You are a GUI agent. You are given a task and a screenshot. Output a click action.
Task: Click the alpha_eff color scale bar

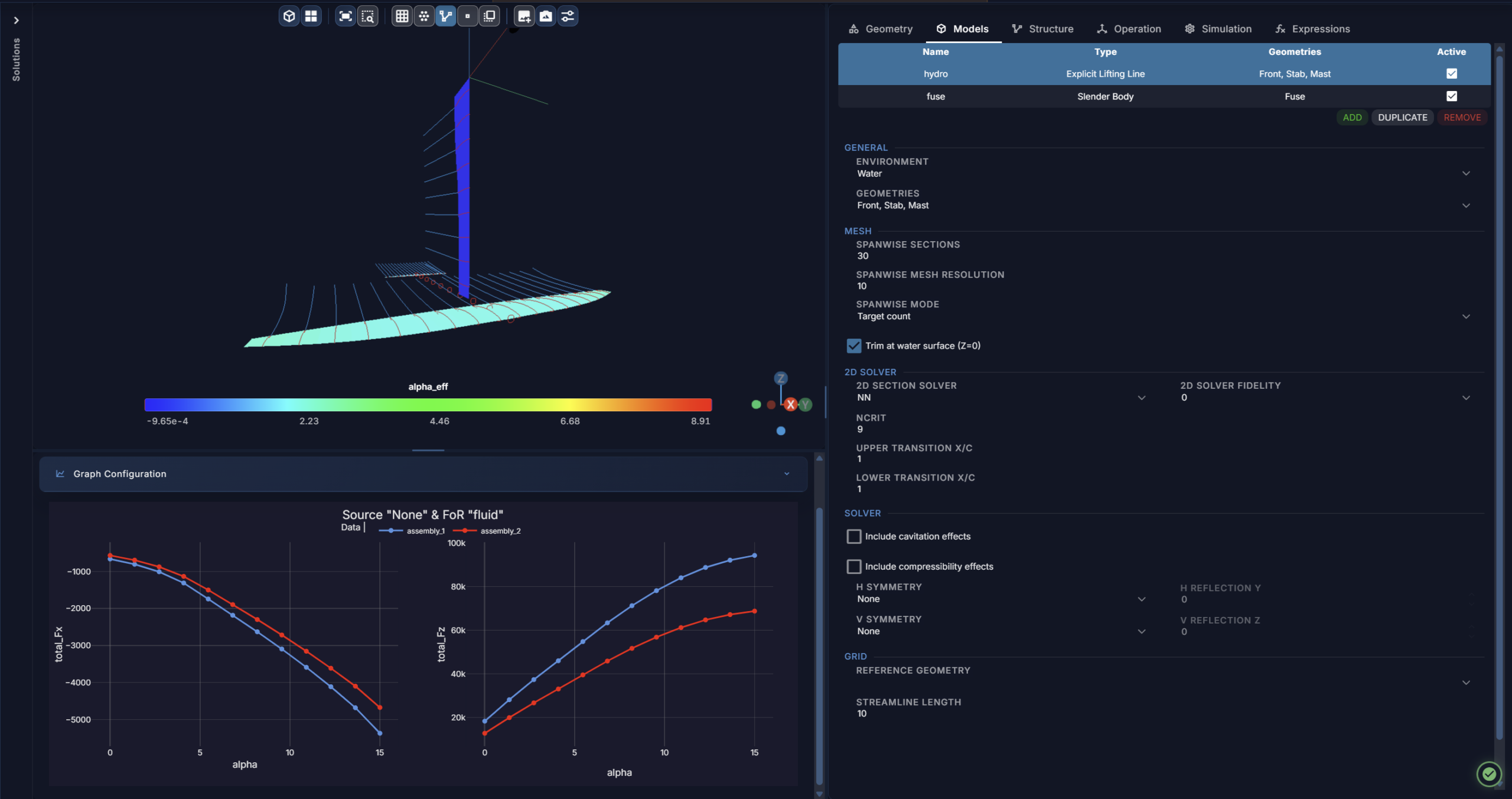[428, 404]
